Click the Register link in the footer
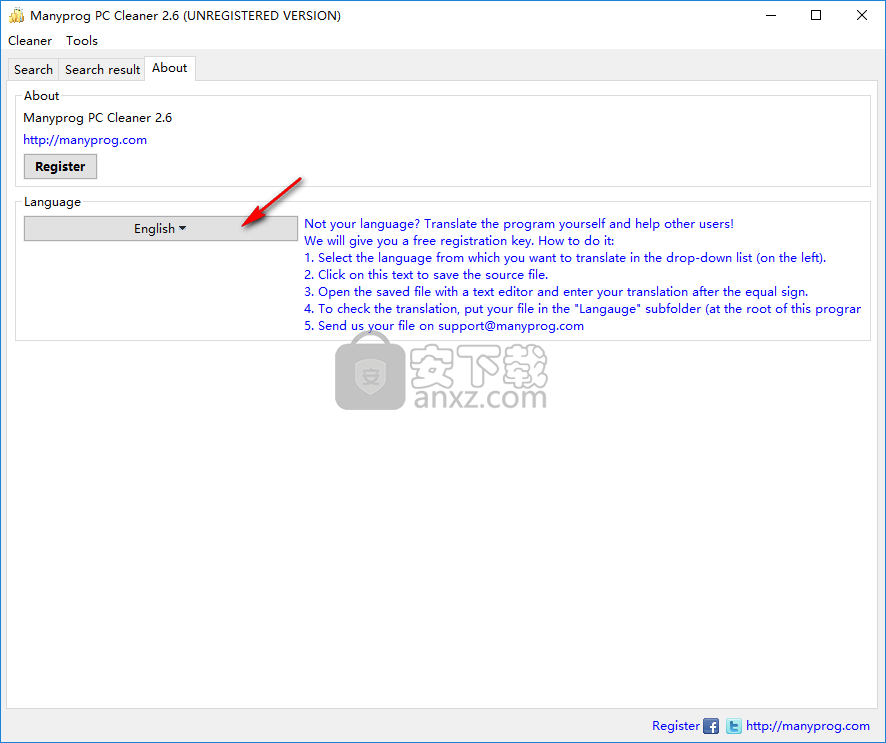886x743 pixels. [x=675, y=725]
